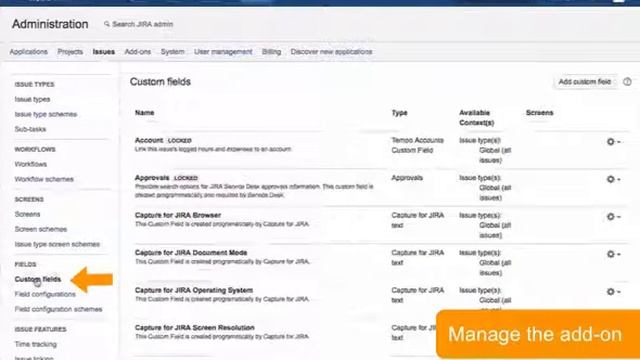
Task: Click Add custom field button
Action: pyautogui.click(x=584, y=82)
